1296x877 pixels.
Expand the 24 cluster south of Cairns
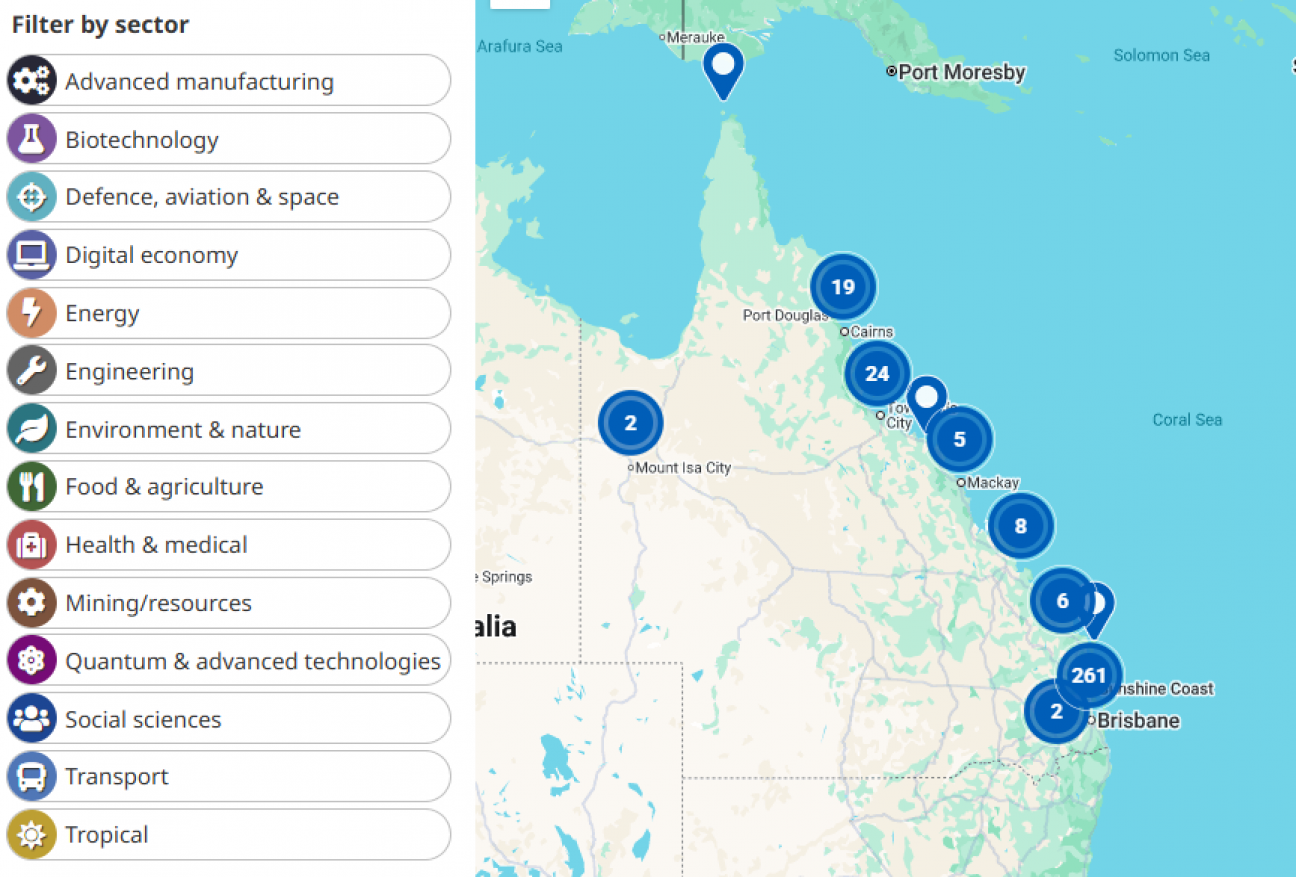[877, 373]
